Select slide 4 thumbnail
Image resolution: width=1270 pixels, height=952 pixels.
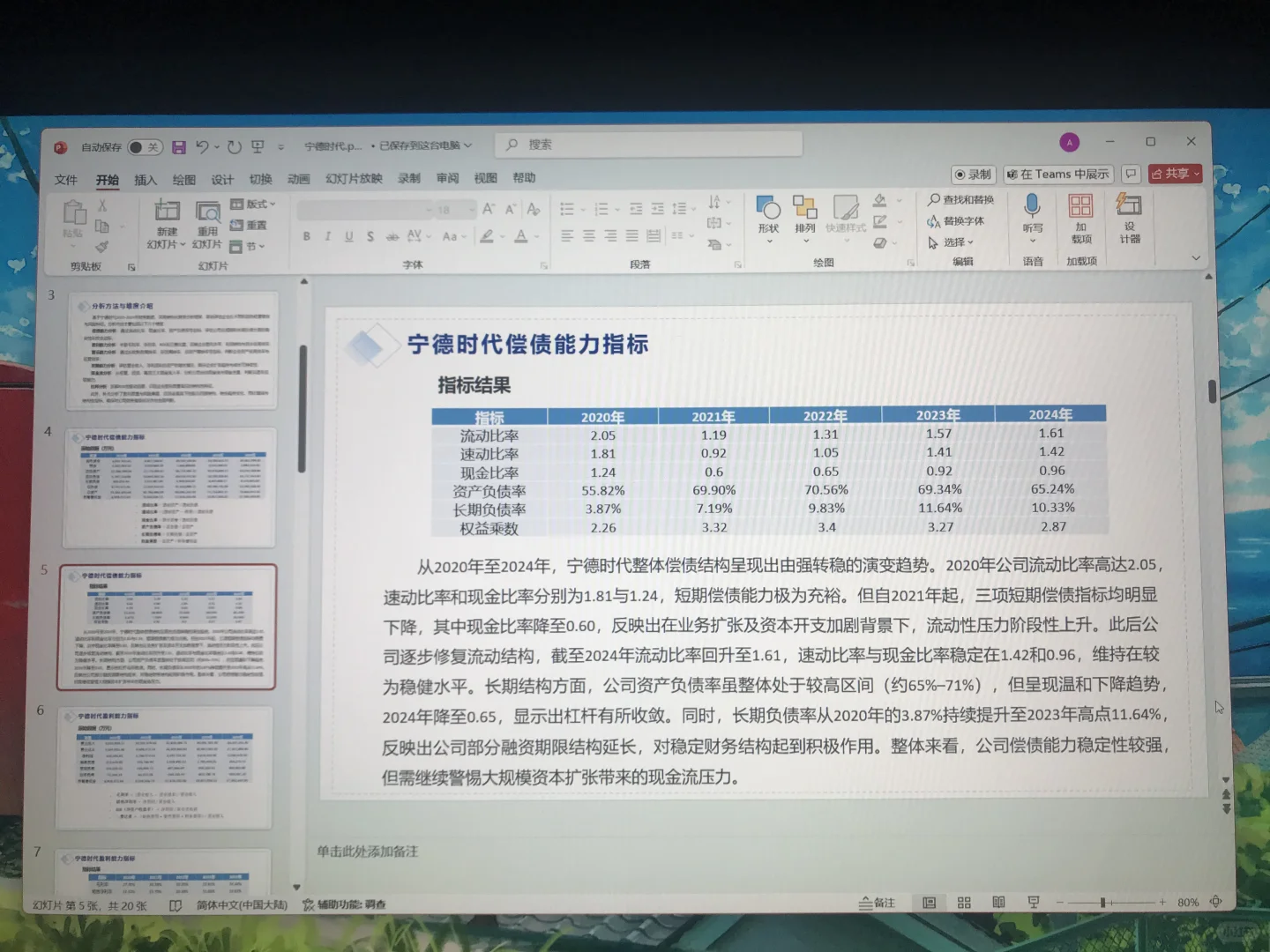168,487
